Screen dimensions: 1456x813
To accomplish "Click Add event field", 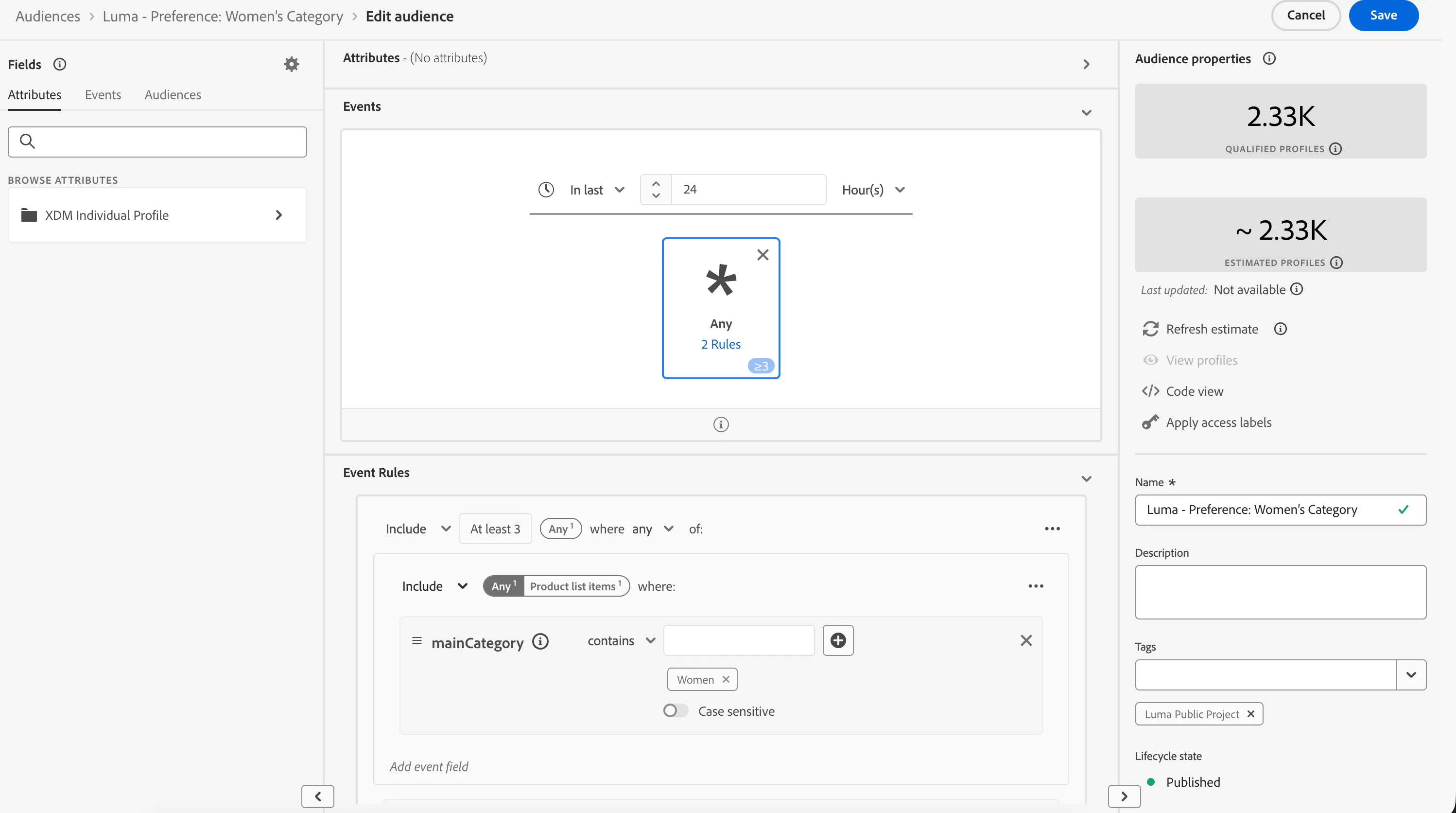I will 429,767.
